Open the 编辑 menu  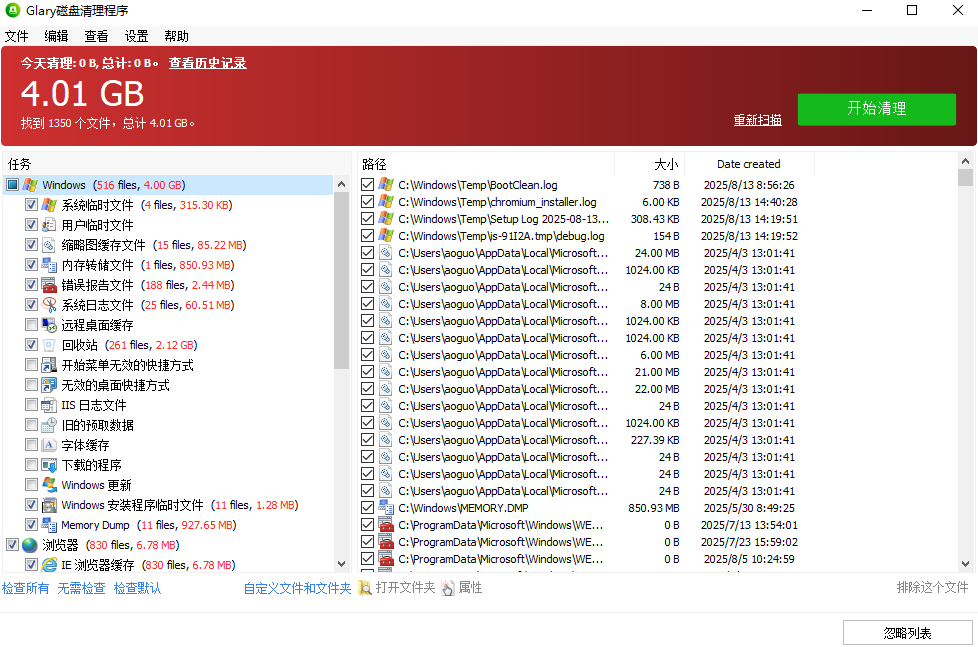click(x=56, y=36)
